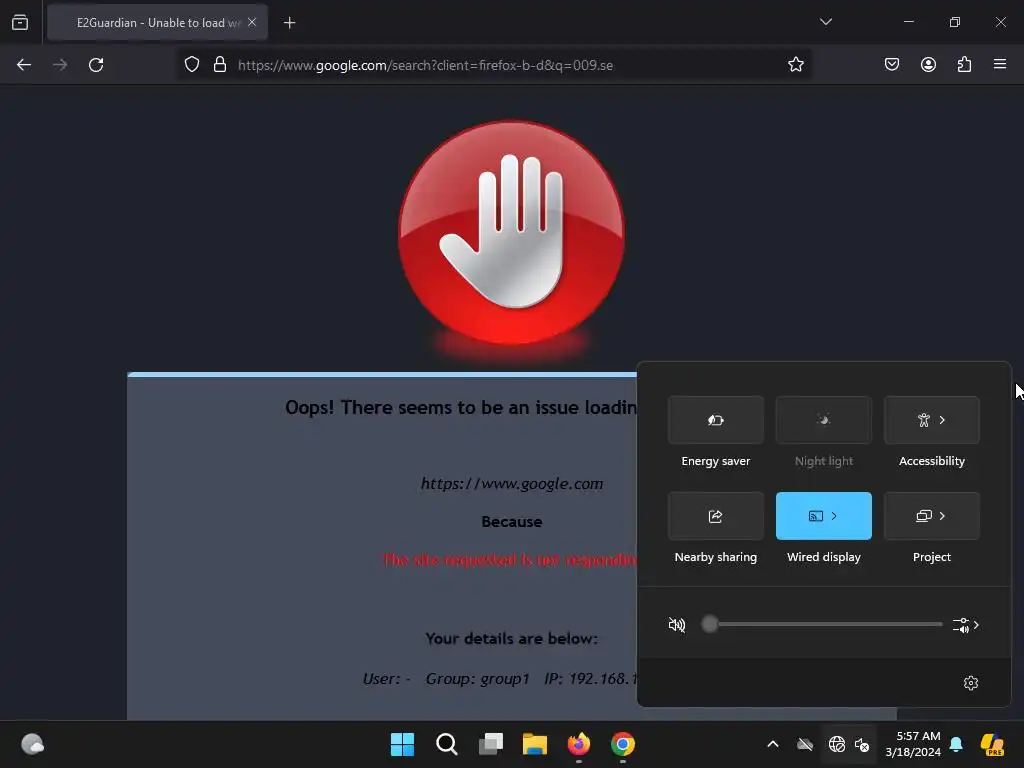Click muted volume tray icon
The image size is (1024, 768).
862,744
